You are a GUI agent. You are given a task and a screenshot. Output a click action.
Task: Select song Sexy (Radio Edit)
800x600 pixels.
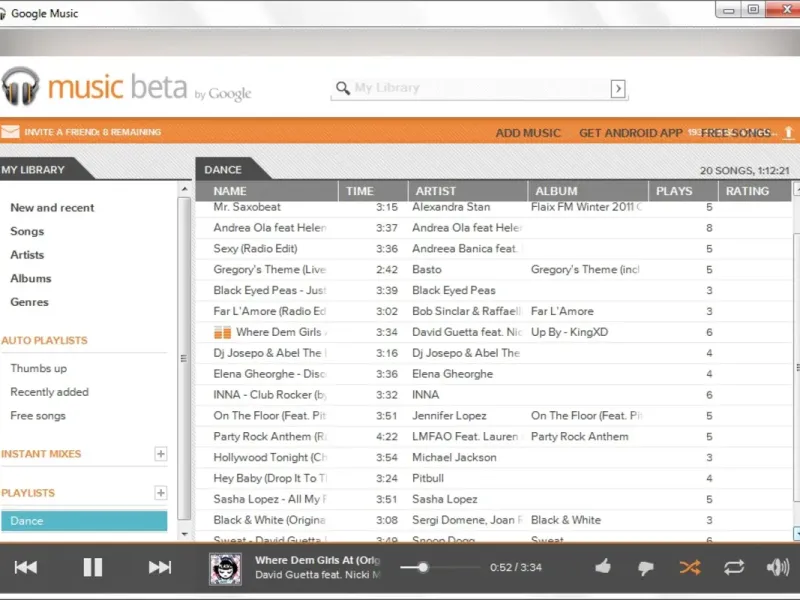[255, 248]
